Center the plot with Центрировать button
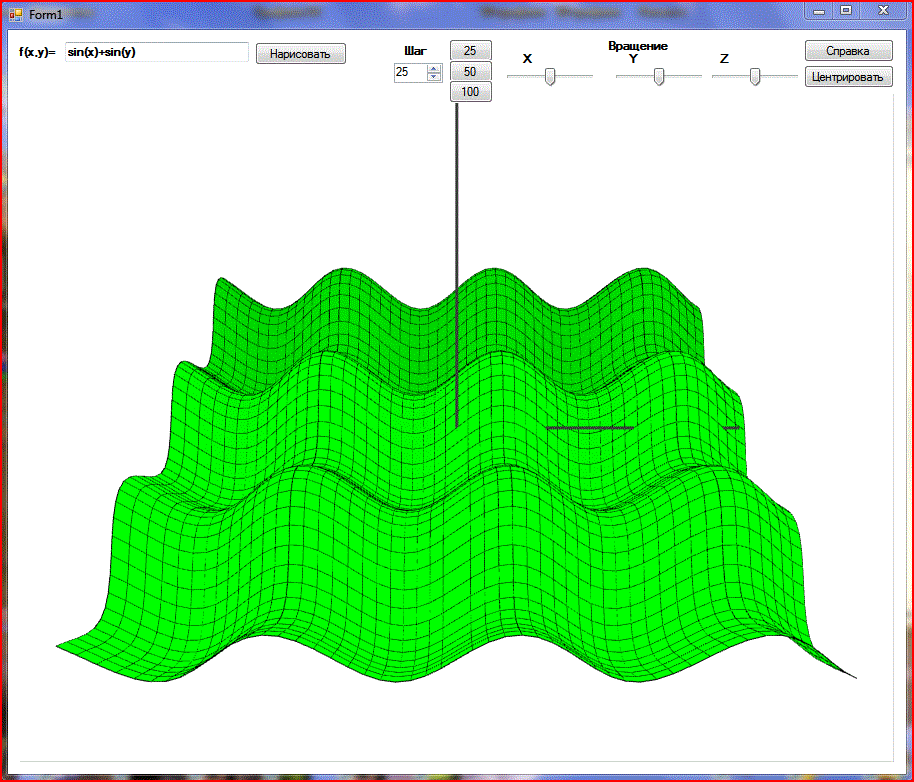The width and height of the screenshot is (914, 782). point(848,77)
